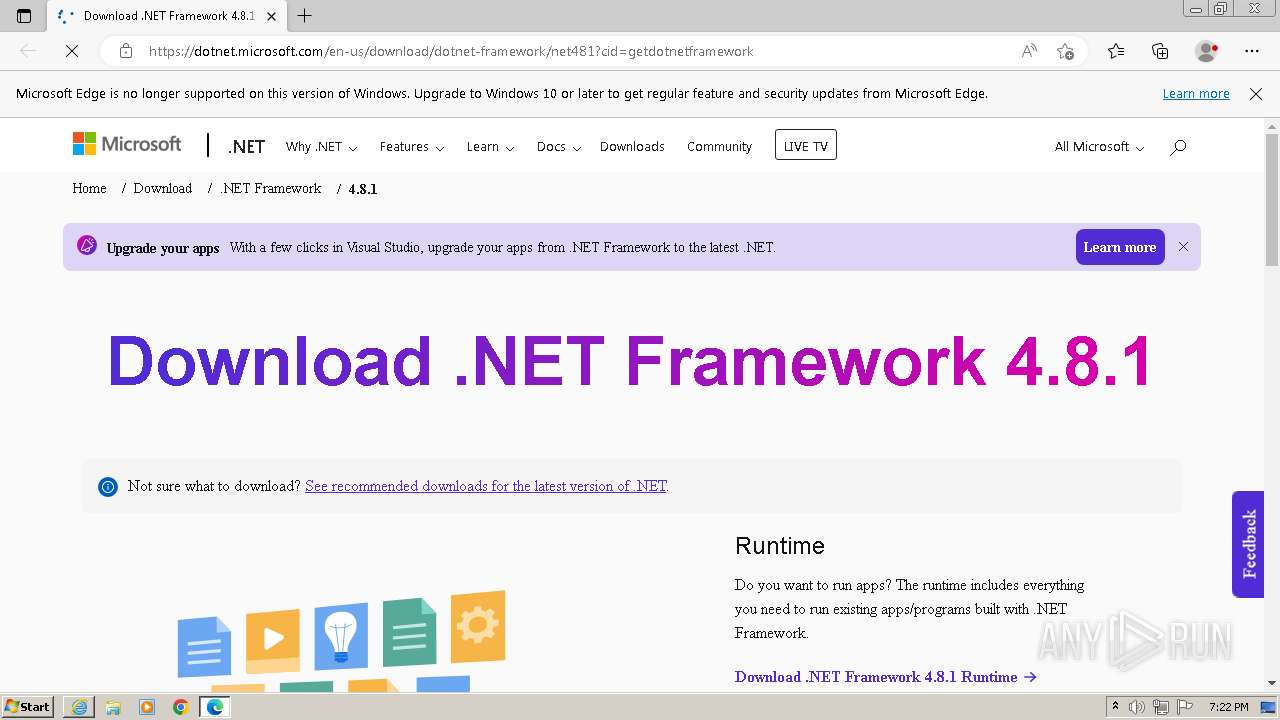Open Action Center flag icon
Screen dimensions: 1280x720
[x=1186, y=707]
